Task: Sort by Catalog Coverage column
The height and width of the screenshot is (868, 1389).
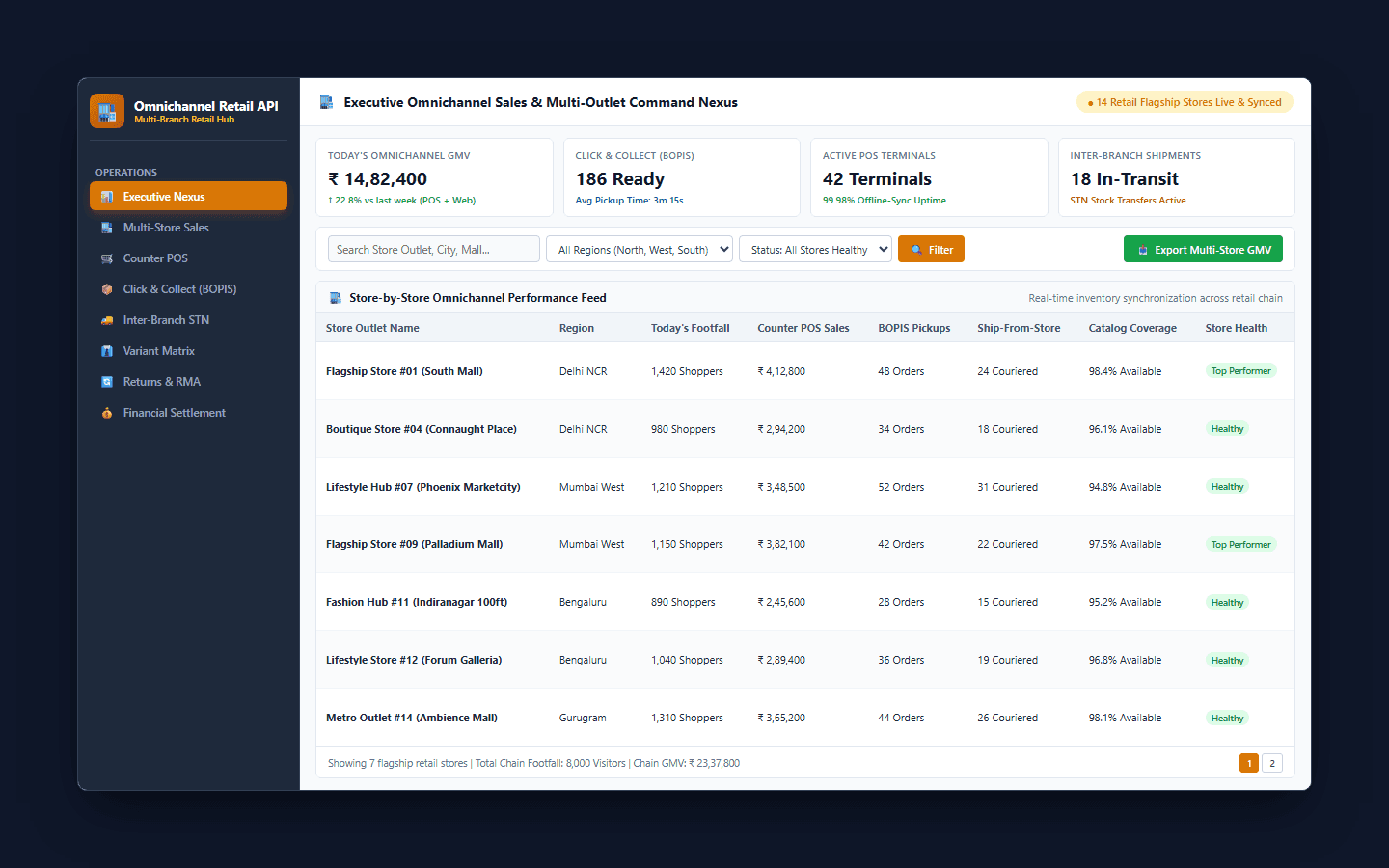Action: [1132, 328]
